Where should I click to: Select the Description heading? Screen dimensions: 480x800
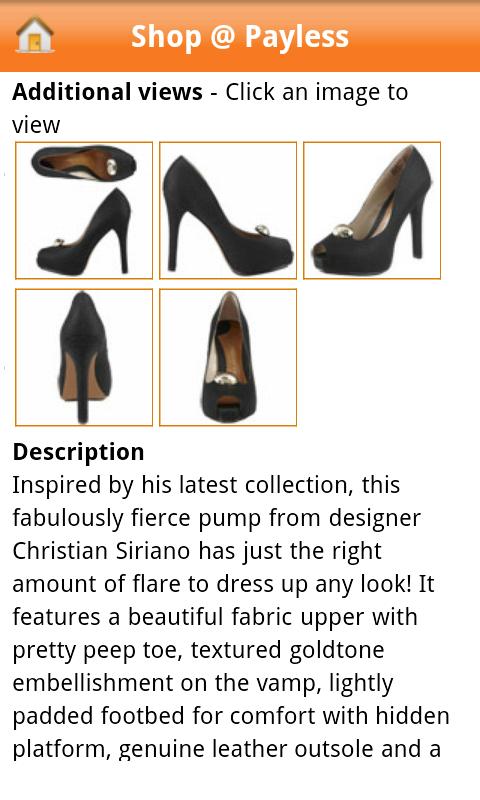[79, 452]
